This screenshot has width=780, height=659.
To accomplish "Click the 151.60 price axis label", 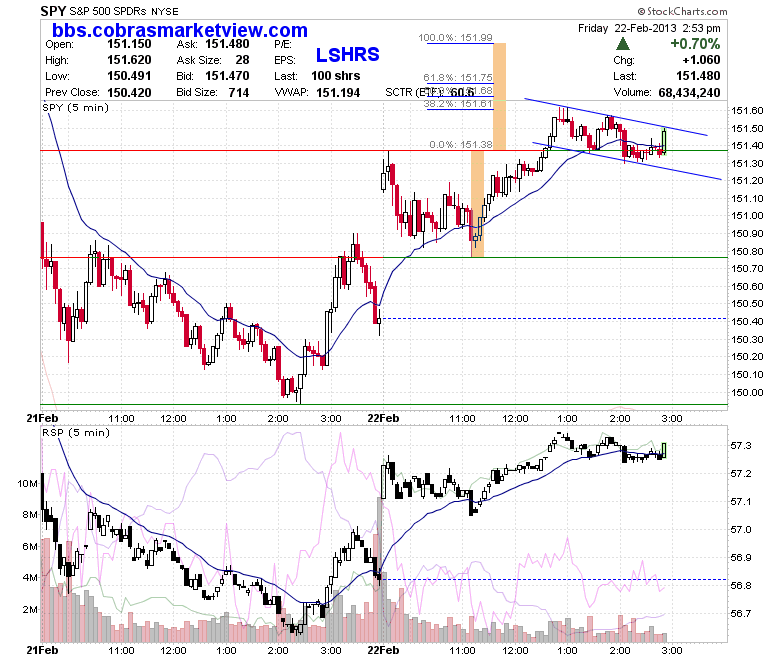I will coord(747,110).
